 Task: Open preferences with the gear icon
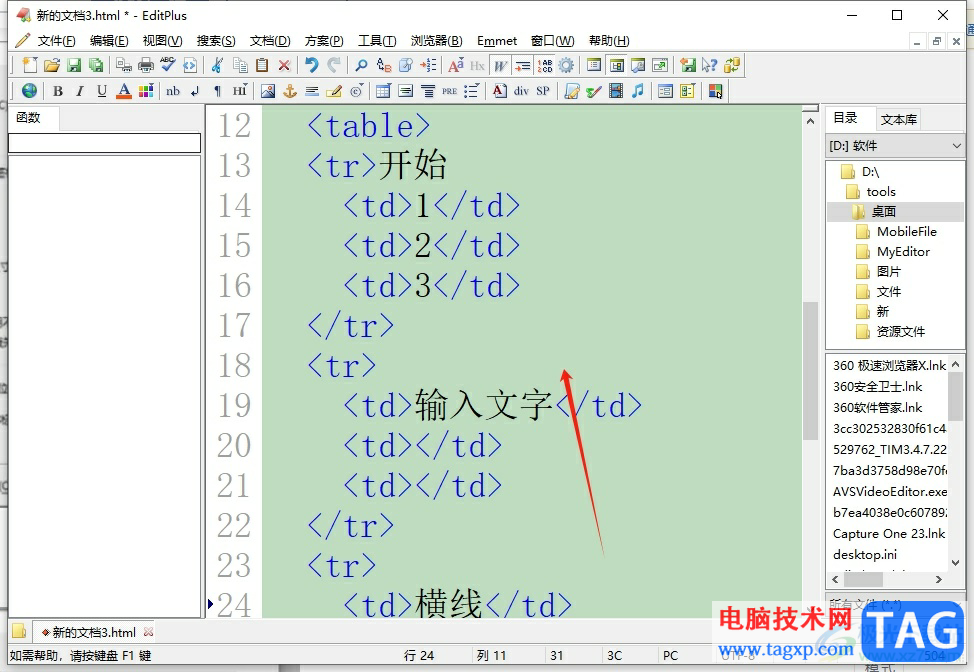[x=566, y=65]
